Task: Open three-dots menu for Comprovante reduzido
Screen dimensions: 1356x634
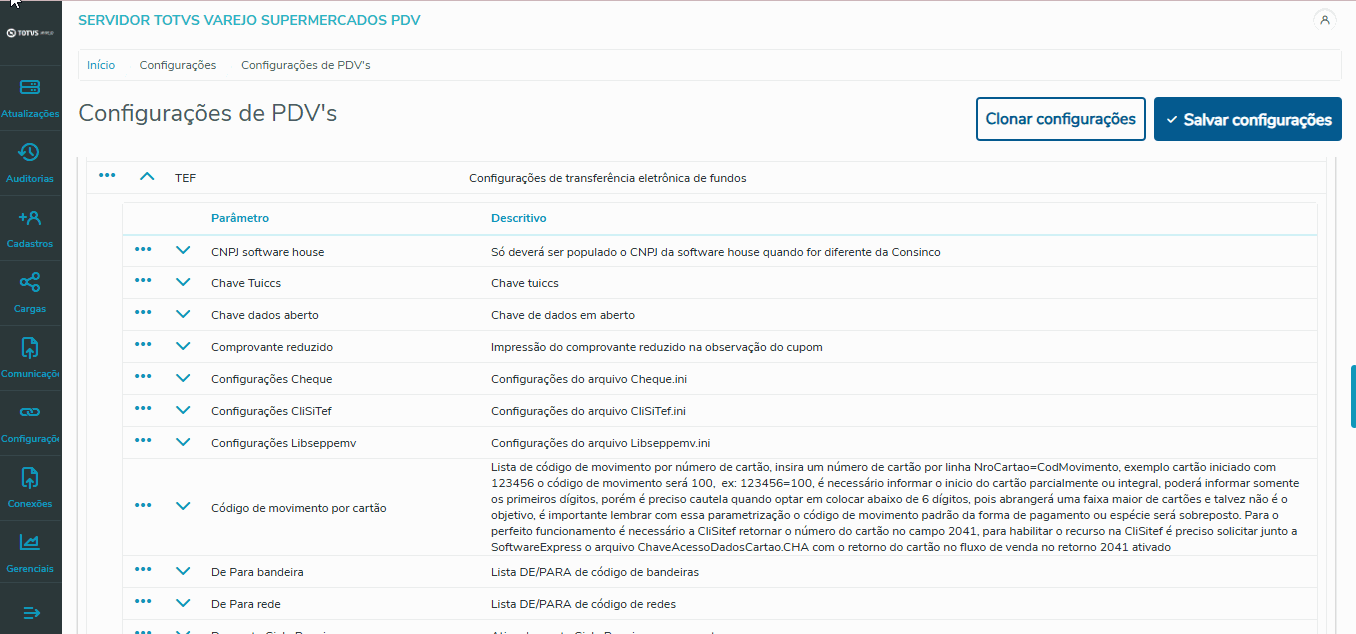Action: pos(143,345)
